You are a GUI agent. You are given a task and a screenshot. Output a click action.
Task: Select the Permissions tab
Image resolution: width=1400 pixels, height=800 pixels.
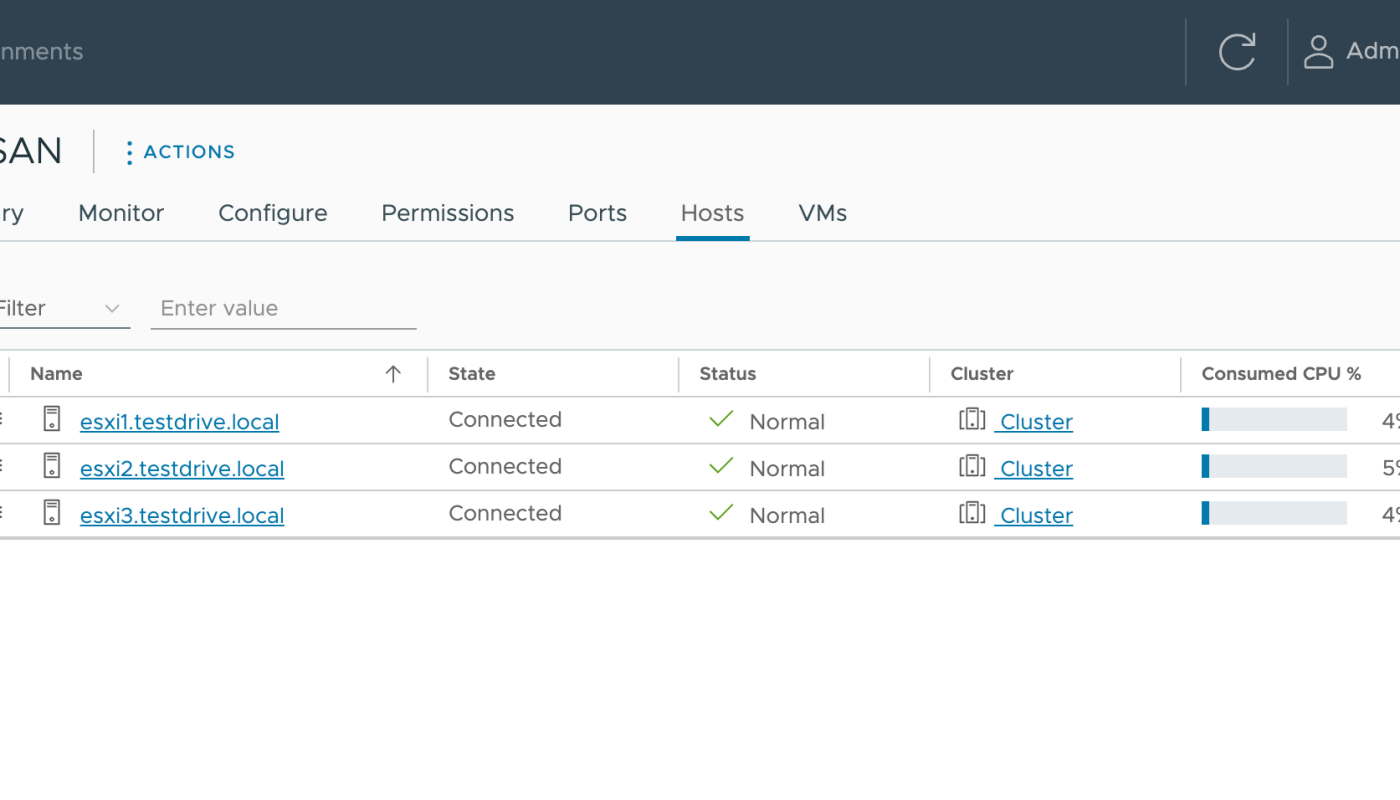click(447, 213)
